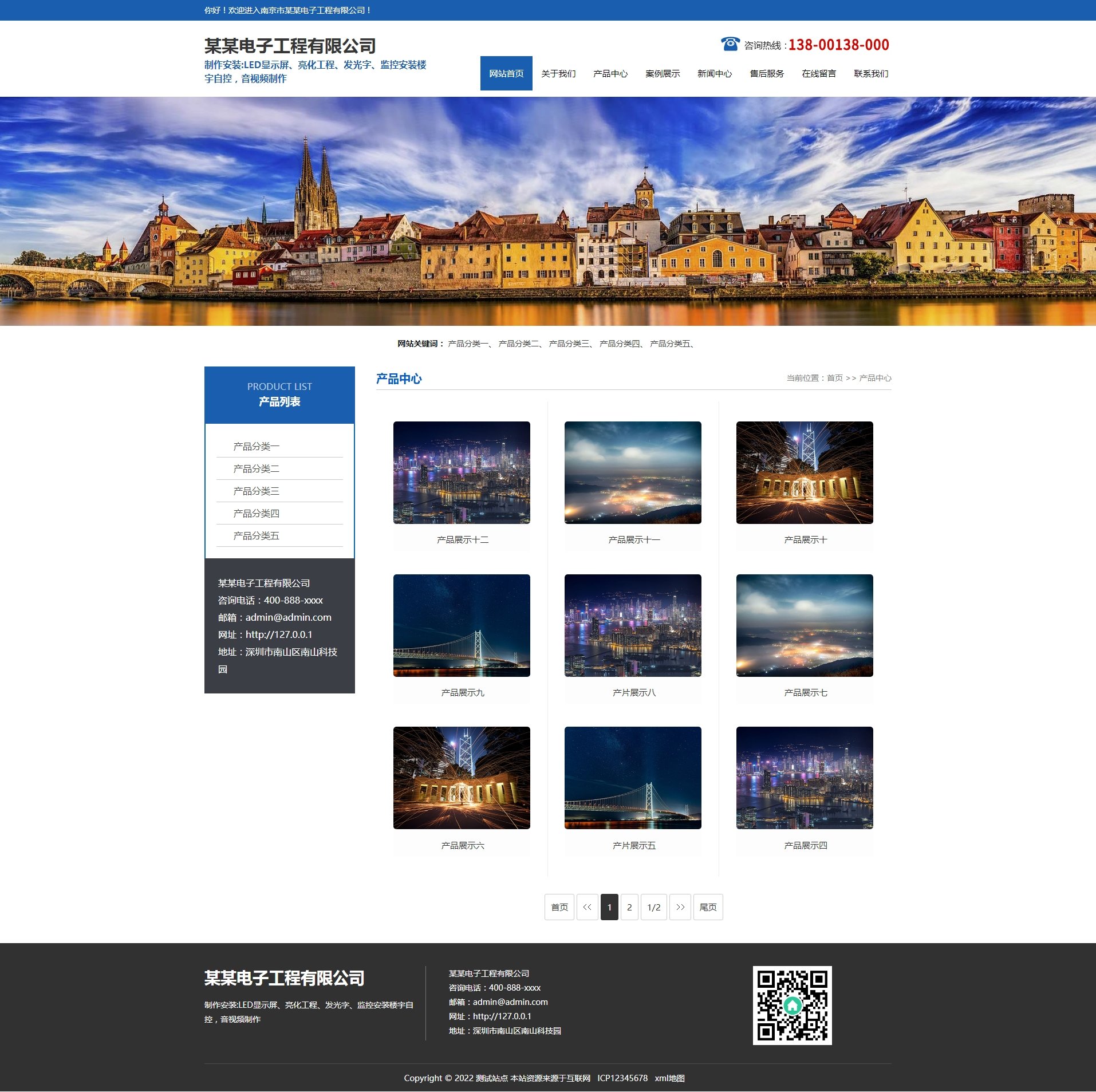The width and height of the screenshot is (1096, 1092).
Task: Open the xml地图 footer link
Action: [x=669, y=1078]
